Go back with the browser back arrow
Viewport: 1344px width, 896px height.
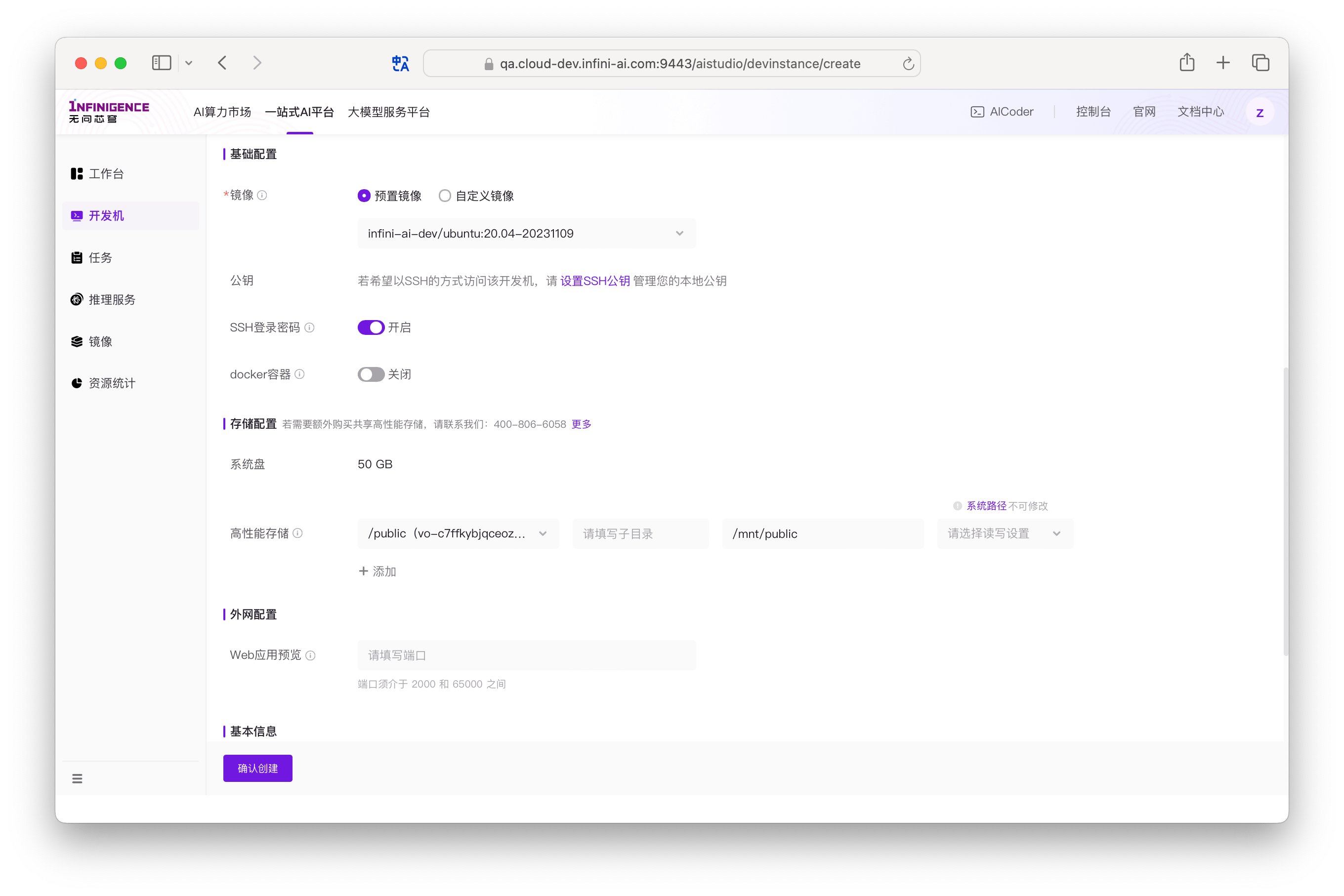coord(222,63)
